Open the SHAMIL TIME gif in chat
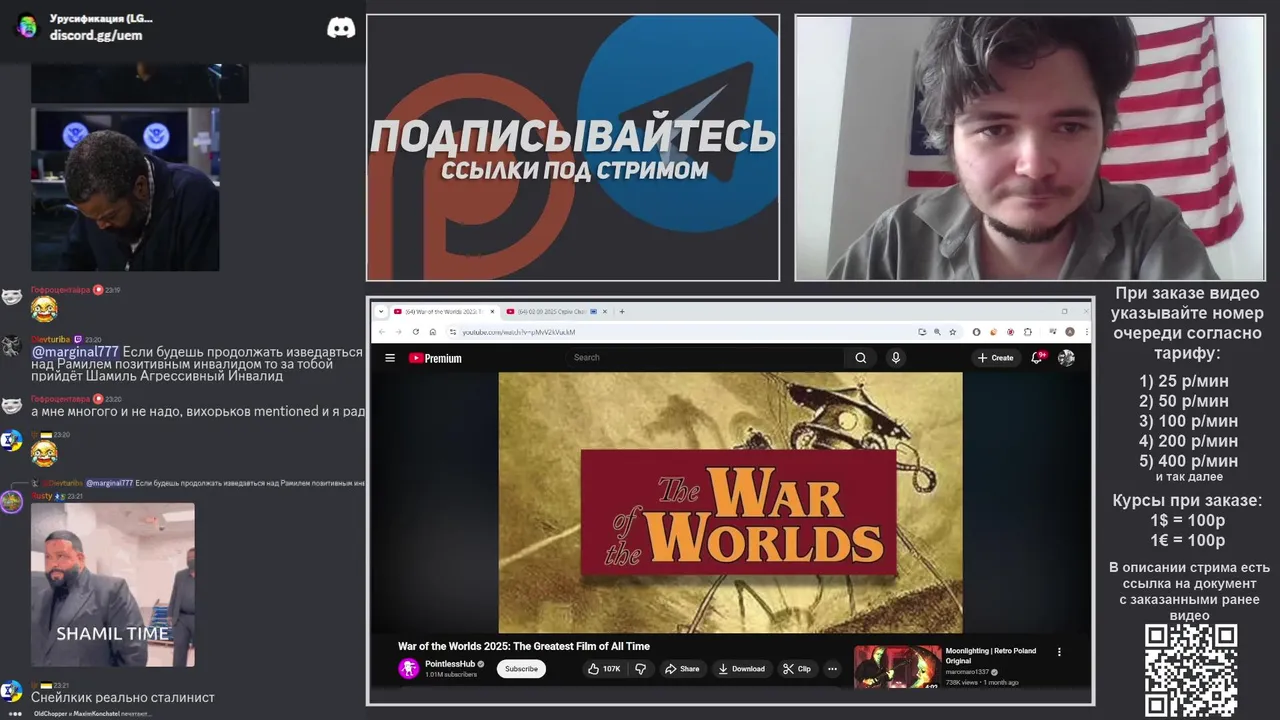This screenshot has width=1280, height=720. (x=113, y=585)
